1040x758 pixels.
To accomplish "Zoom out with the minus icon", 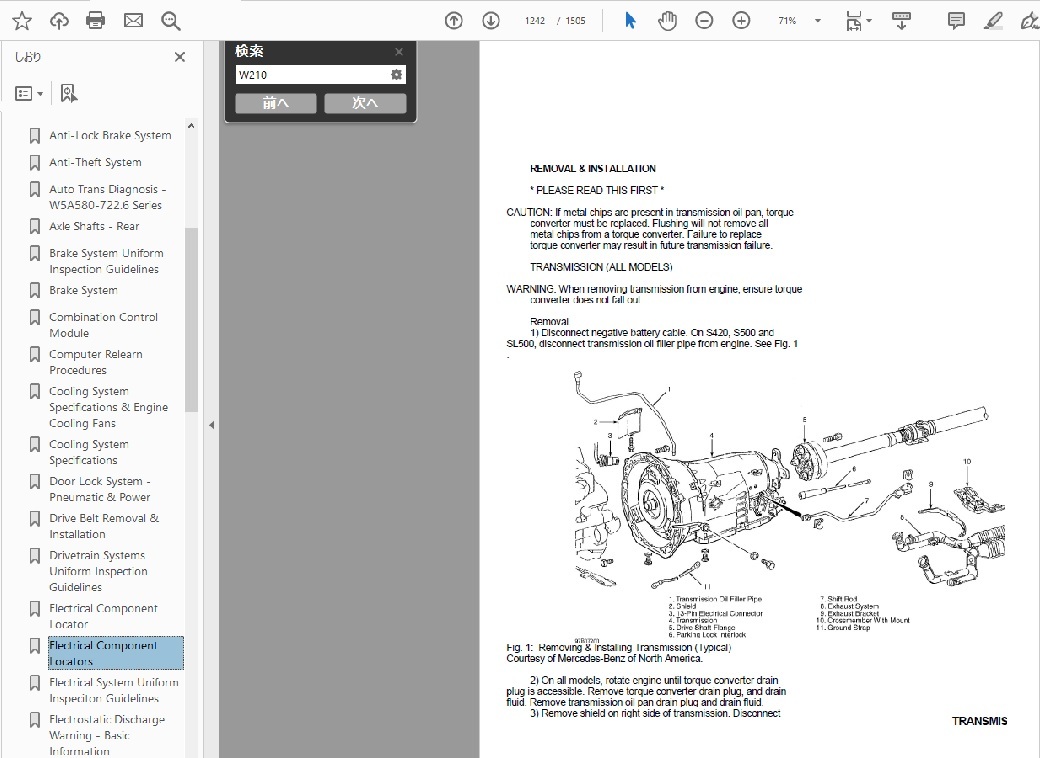I will point(704,20).
